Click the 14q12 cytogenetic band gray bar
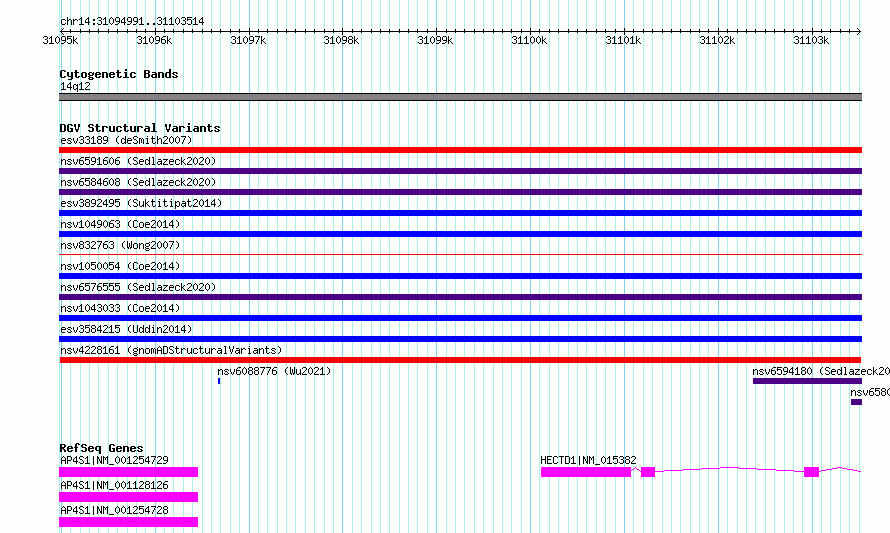 tap(460, 97)
